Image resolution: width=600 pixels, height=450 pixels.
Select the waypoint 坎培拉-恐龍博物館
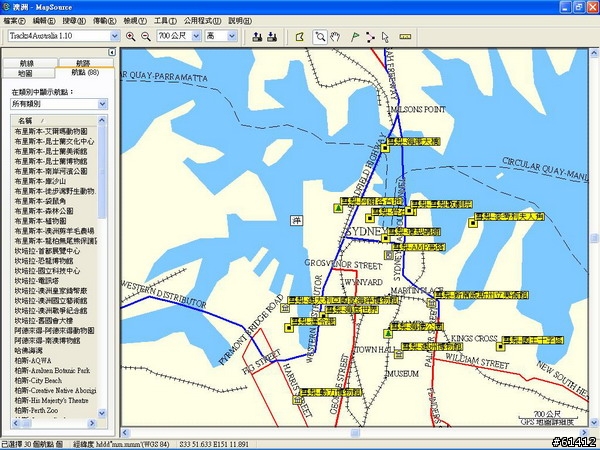pyautogui.click(x=44, y=261)
